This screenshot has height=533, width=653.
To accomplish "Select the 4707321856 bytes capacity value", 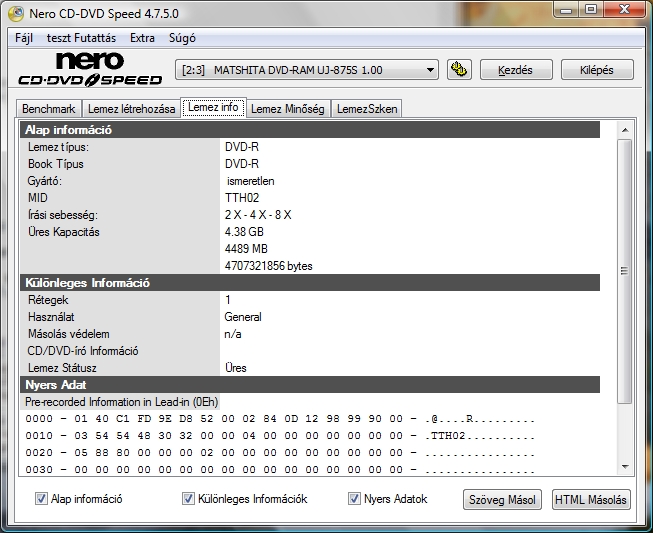I will 269,266.
